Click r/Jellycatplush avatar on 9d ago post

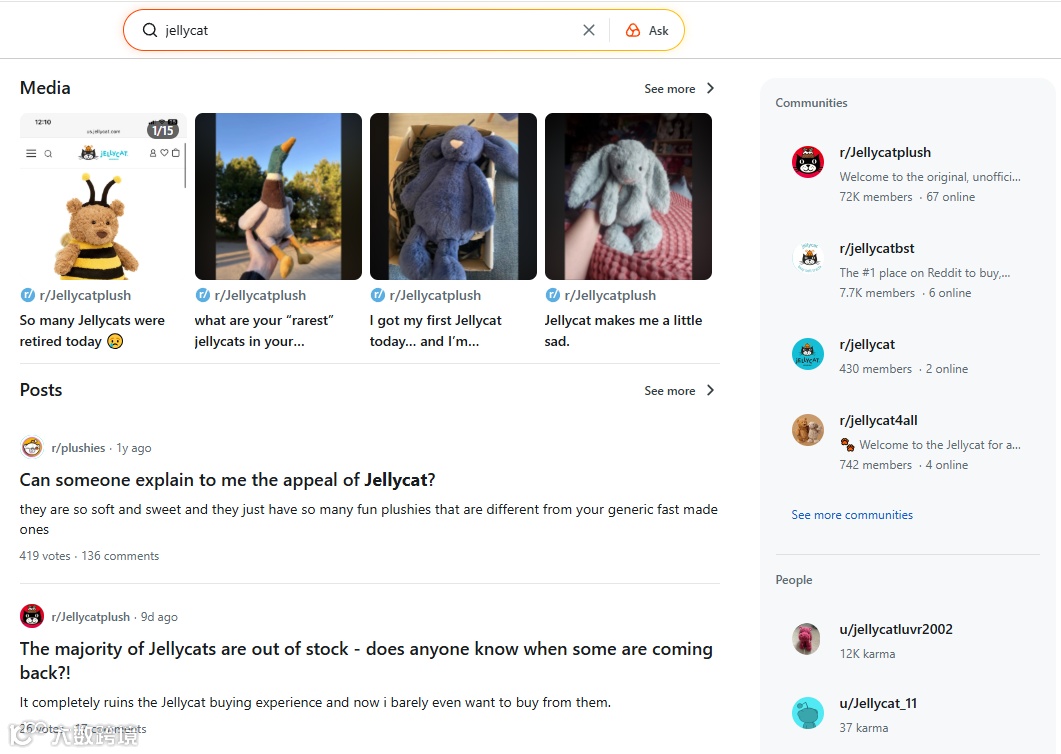pos(32,616)
